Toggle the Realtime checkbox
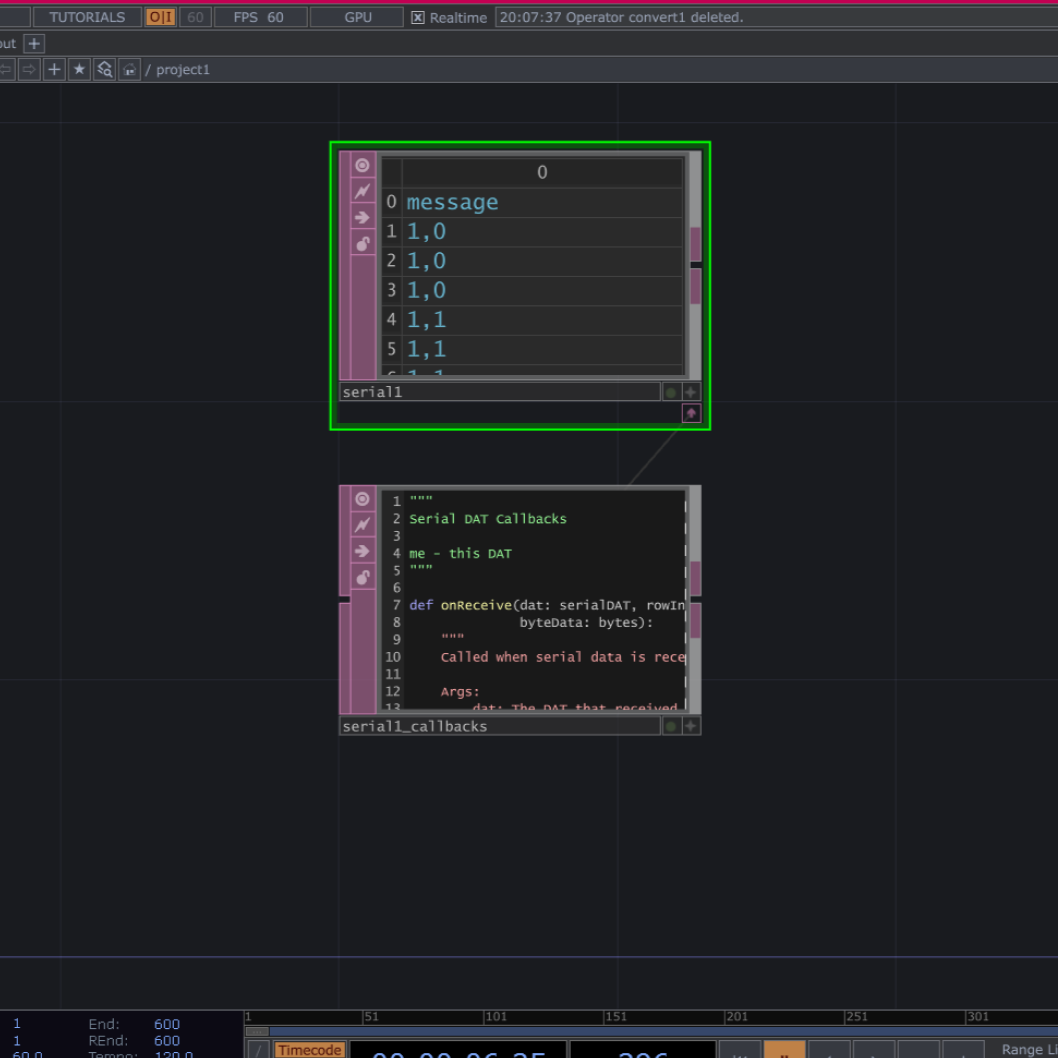The image size is (1058, 1058). [418, 17]
